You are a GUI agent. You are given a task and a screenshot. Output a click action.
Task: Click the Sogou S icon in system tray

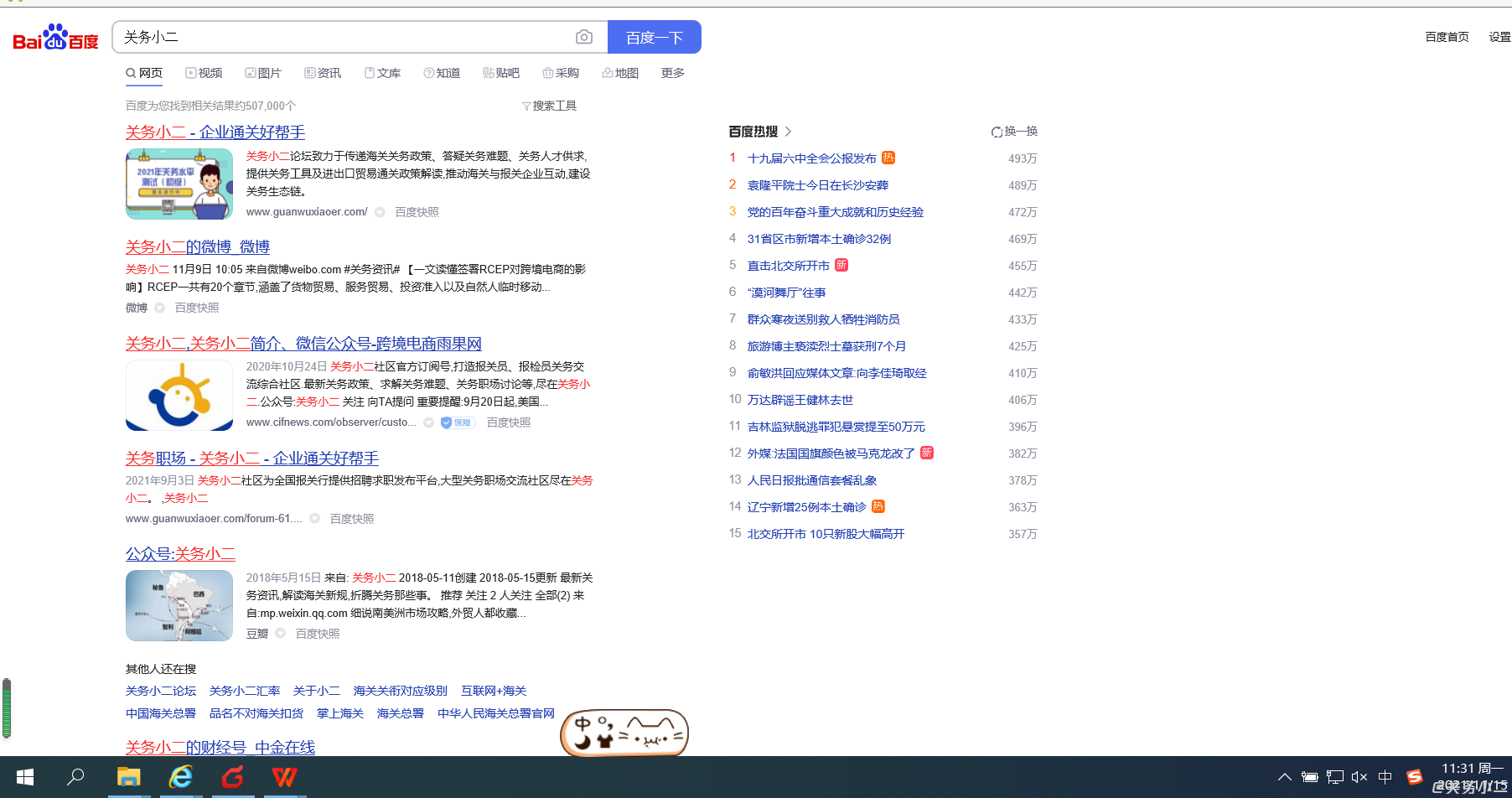click(1415, 777)
